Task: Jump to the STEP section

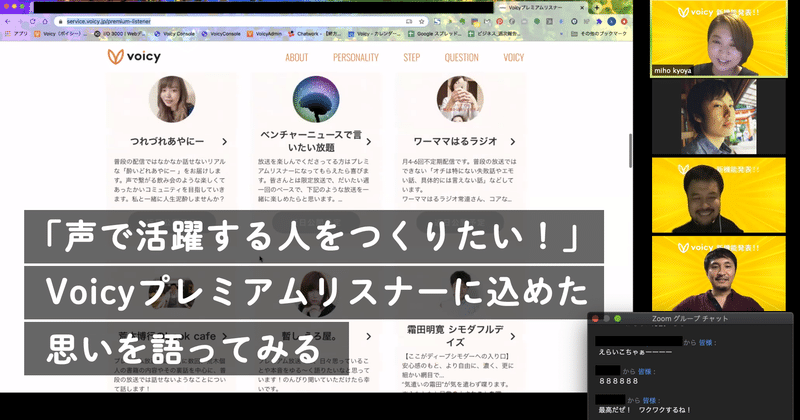Action: click(x=412, y=57)
